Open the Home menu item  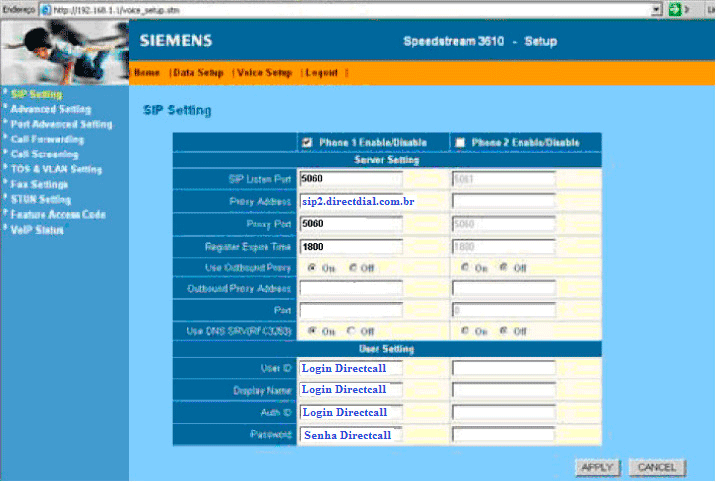(147, 73)
